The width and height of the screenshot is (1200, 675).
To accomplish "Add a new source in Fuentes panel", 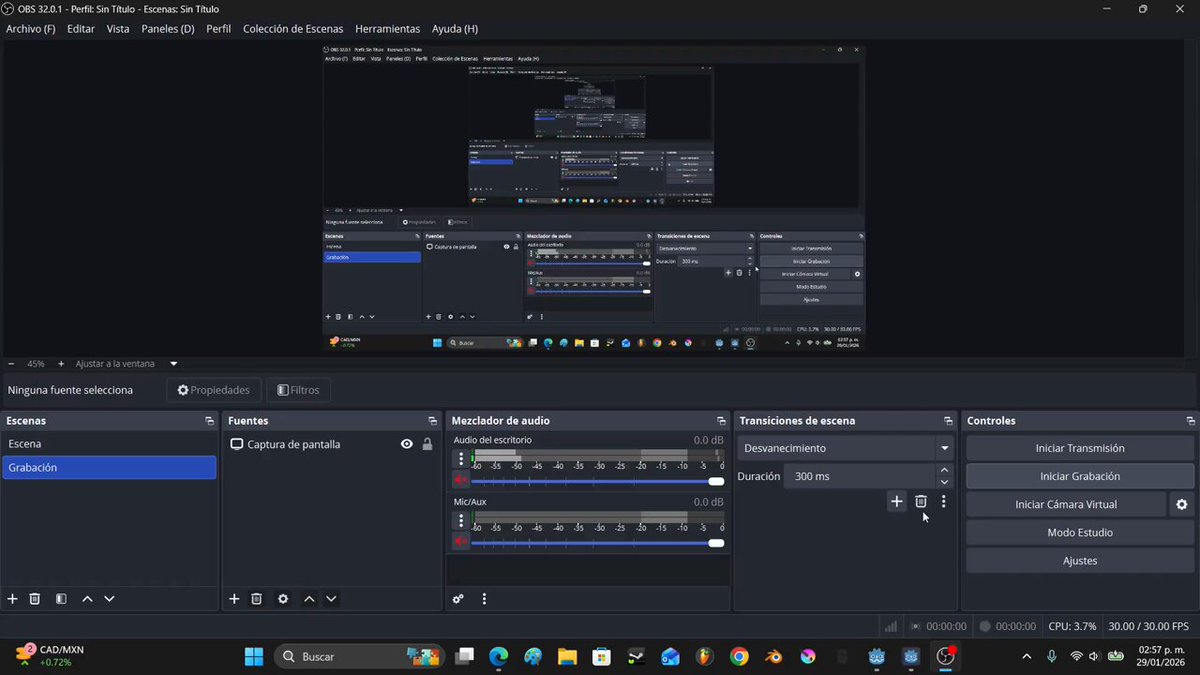I will coord(234,599).
